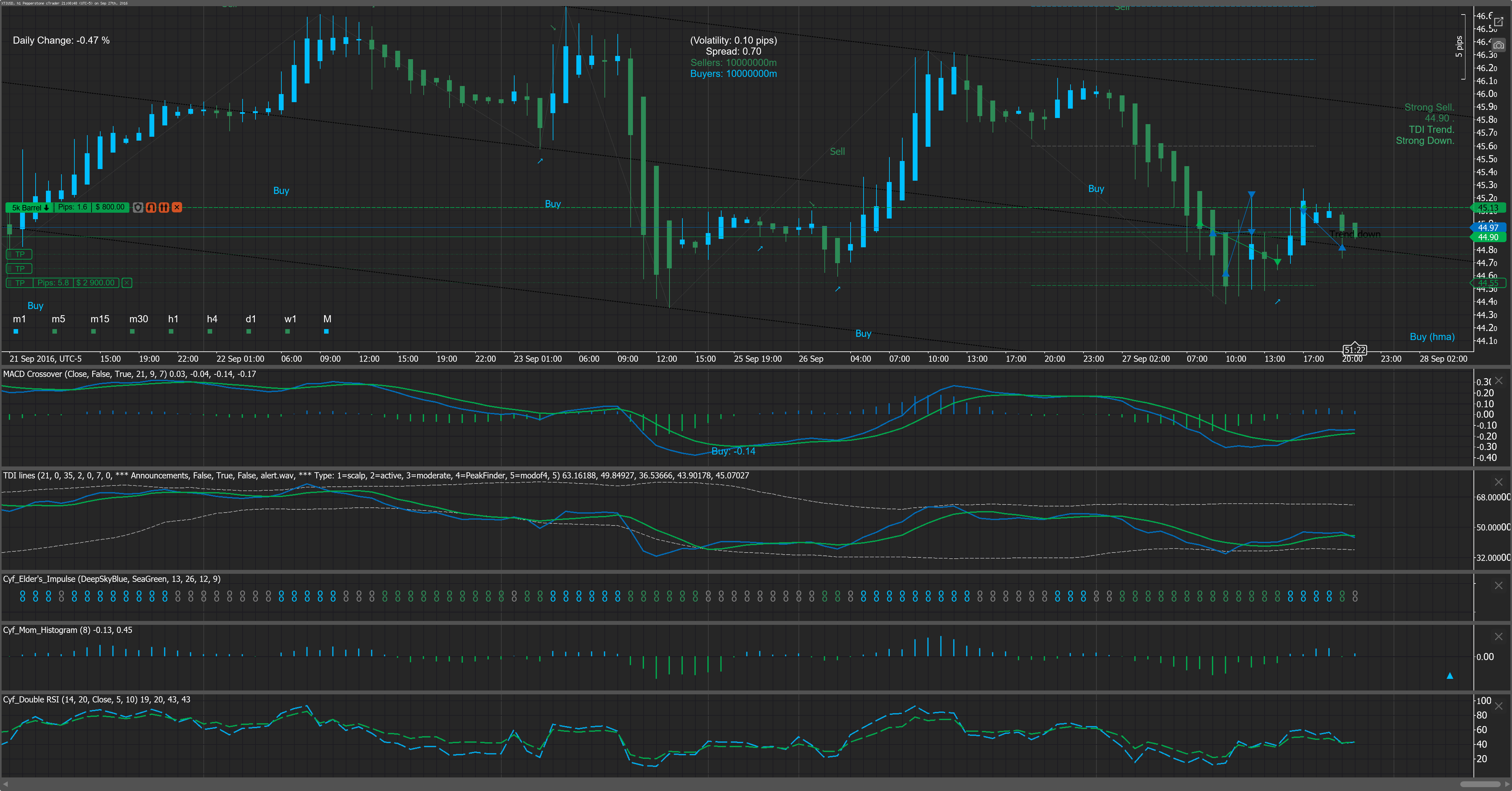
Task: Take a chart snapshot with the camera icon
Action: point(1498,45)
